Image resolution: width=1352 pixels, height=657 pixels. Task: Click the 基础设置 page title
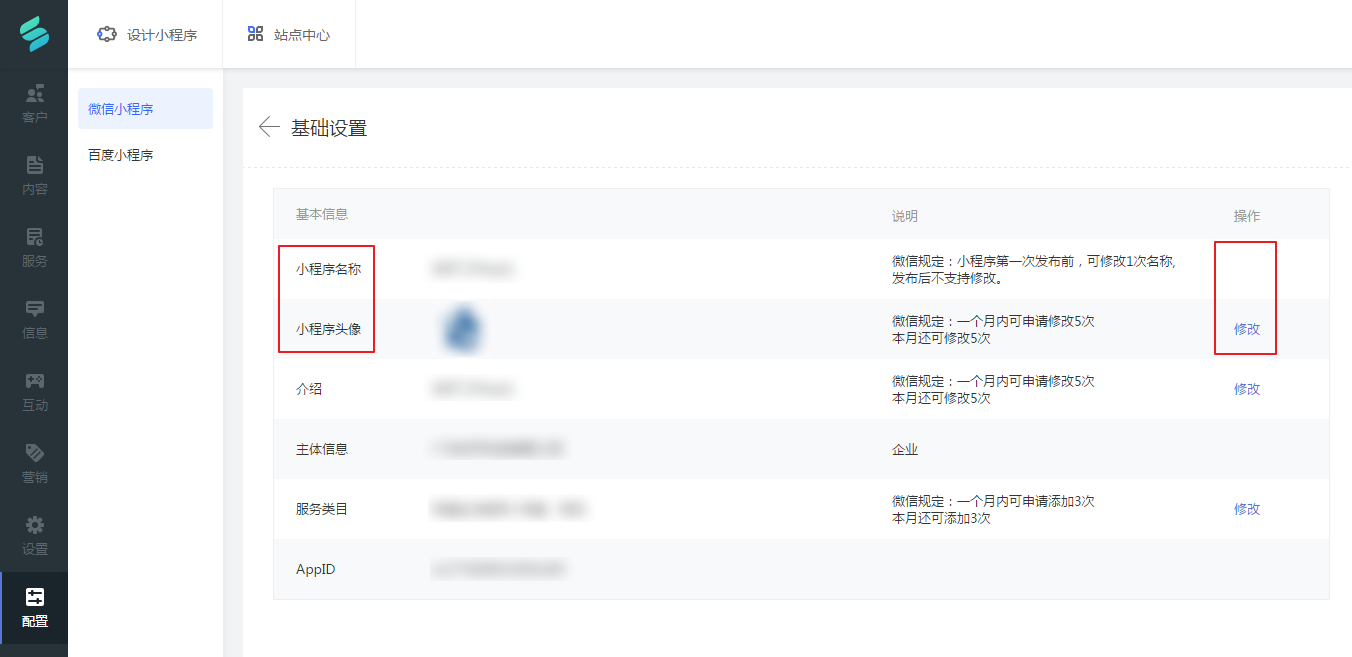tap(329, 128)
